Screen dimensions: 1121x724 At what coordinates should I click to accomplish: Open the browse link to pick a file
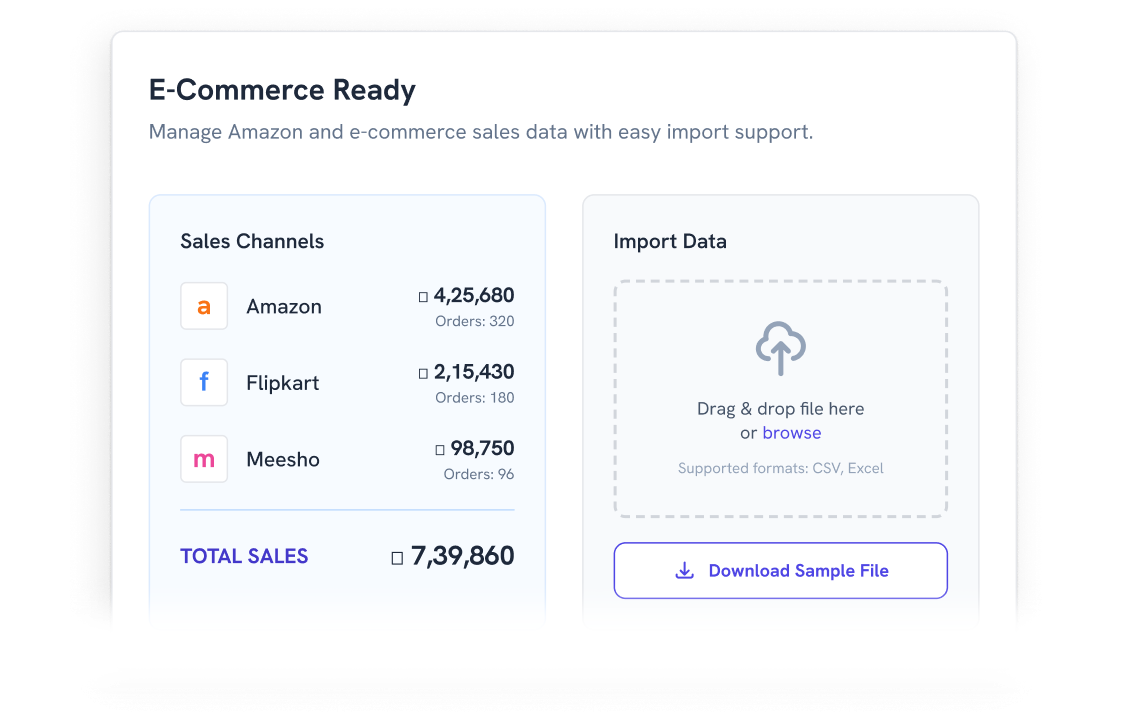click(x=791, y=432)
